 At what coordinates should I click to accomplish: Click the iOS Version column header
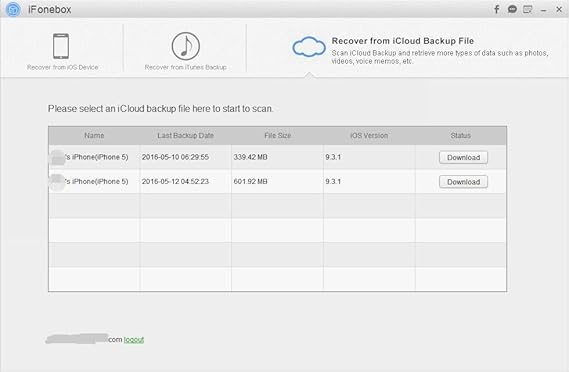pyautogui.click(x=369, y=136)
